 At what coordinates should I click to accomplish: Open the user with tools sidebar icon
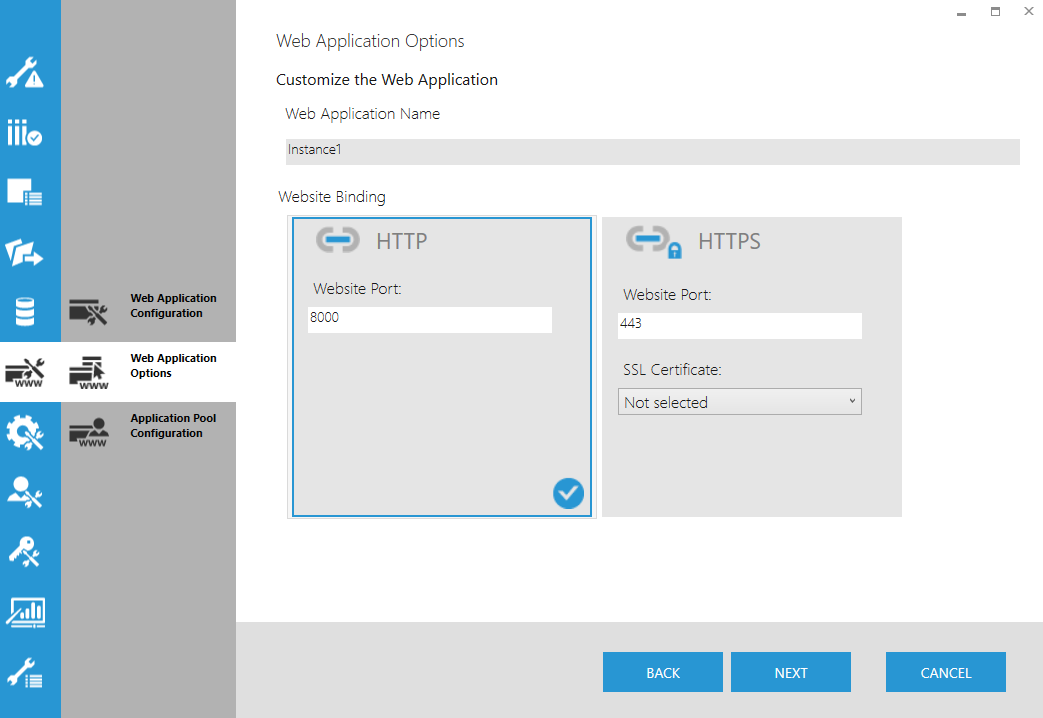click(x=25, y=492)
